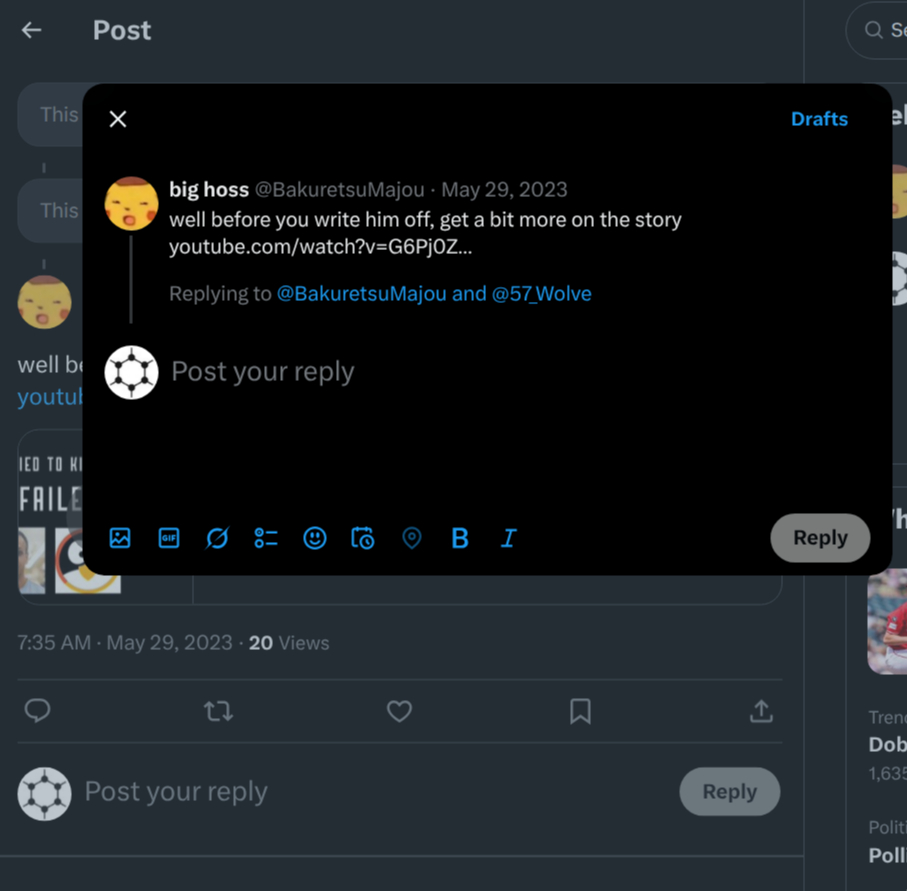Click the Grok enhance icon in toolbar

[217, 538]
